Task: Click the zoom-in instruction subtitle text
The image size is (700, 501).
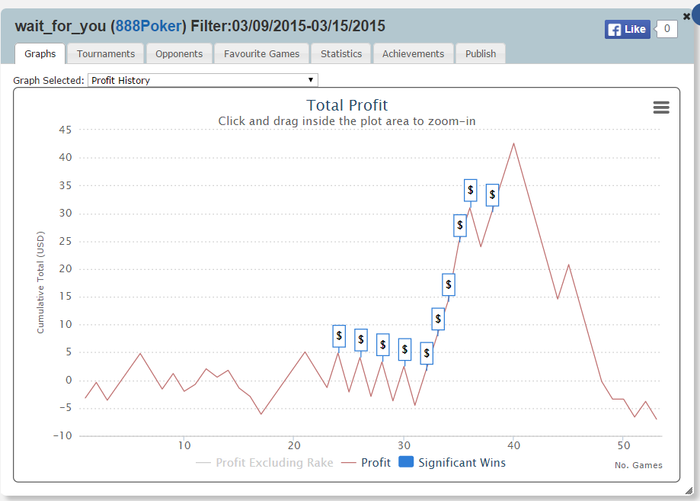Action: 347,121
